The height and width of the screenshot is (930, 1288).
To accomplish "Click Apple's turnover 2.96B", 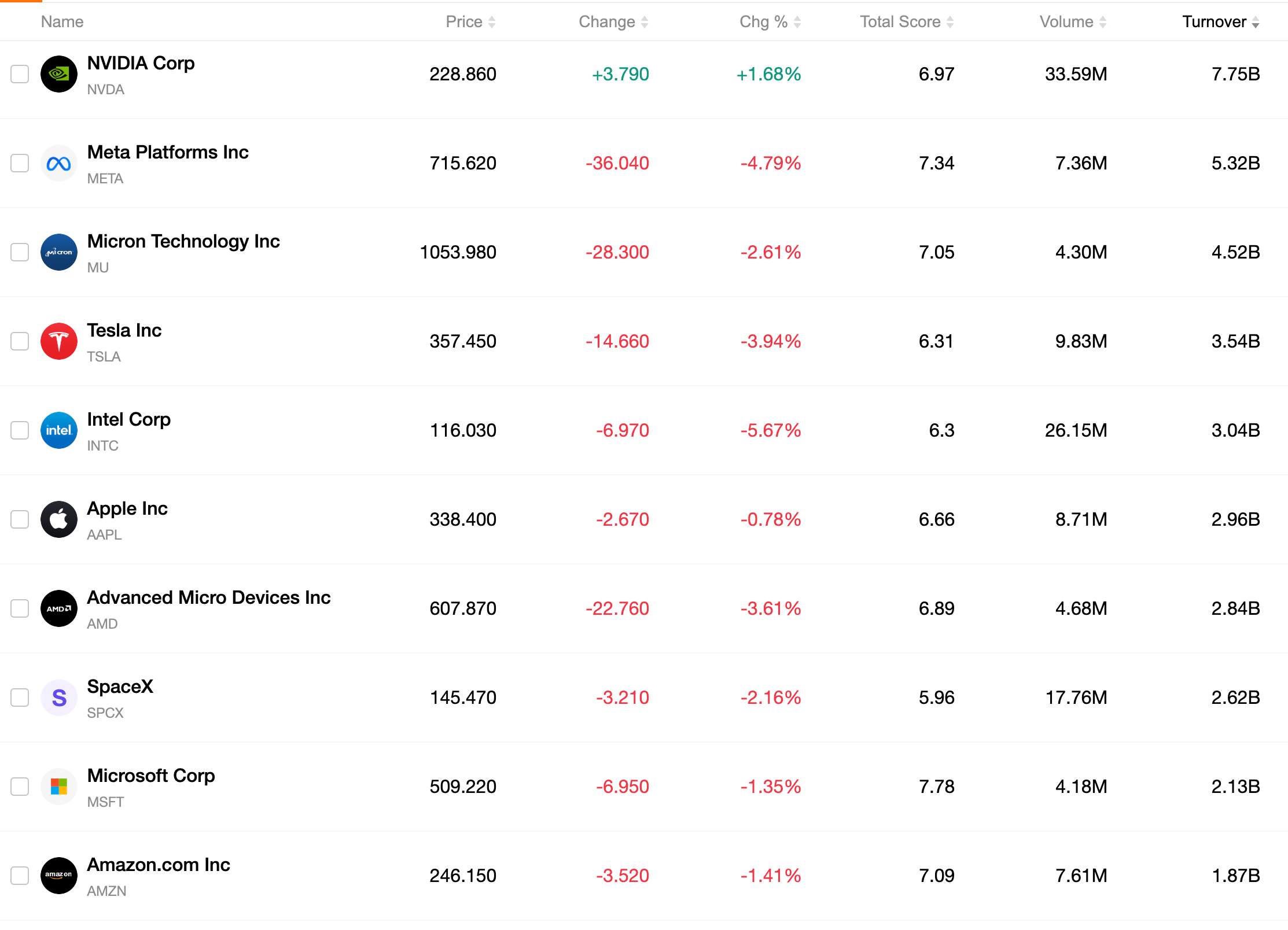I will click(1236, 519).
